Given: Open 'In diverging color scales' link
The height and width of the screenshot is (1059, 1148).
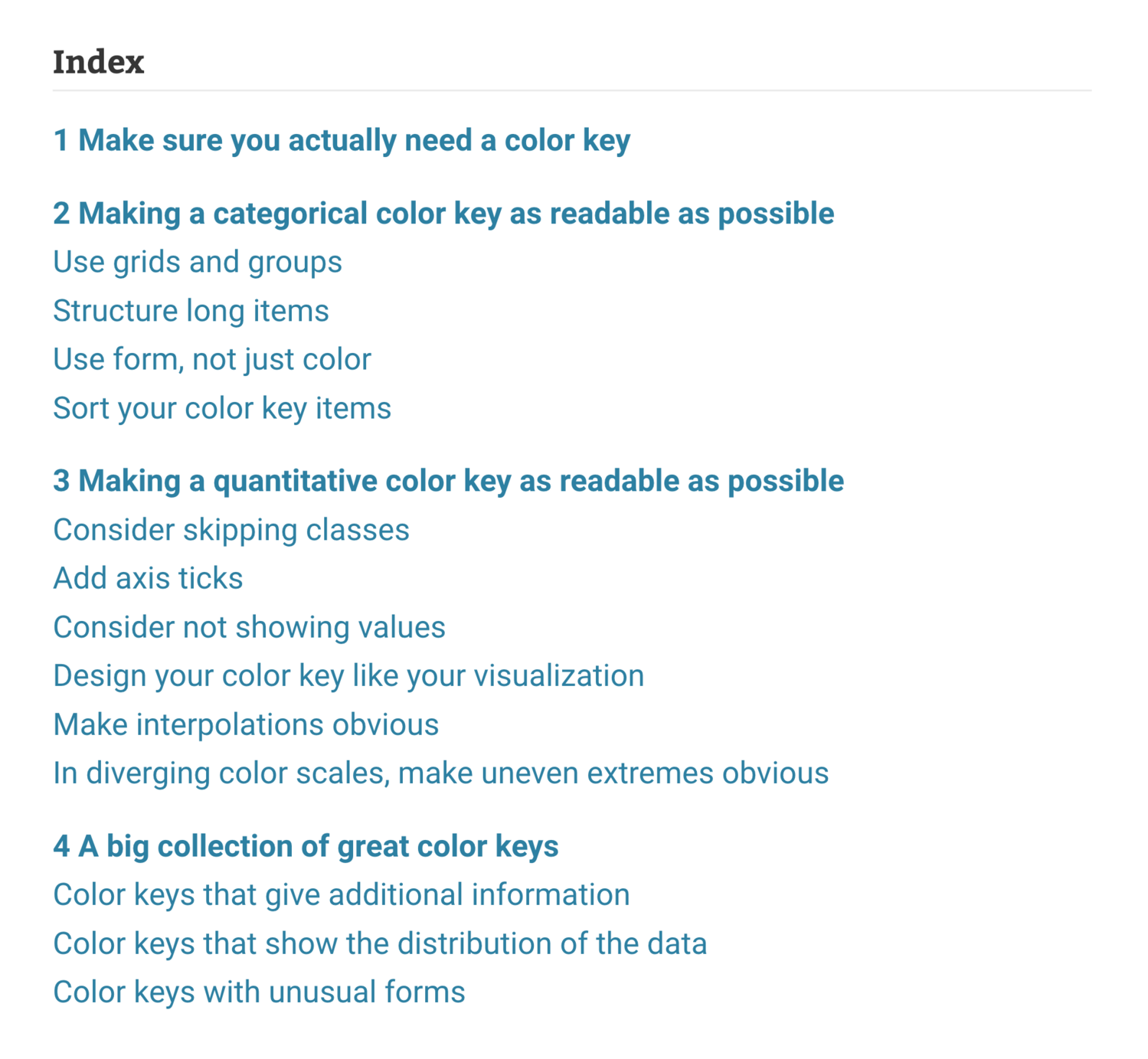Looking at the screenshot, I should (440, 773).
